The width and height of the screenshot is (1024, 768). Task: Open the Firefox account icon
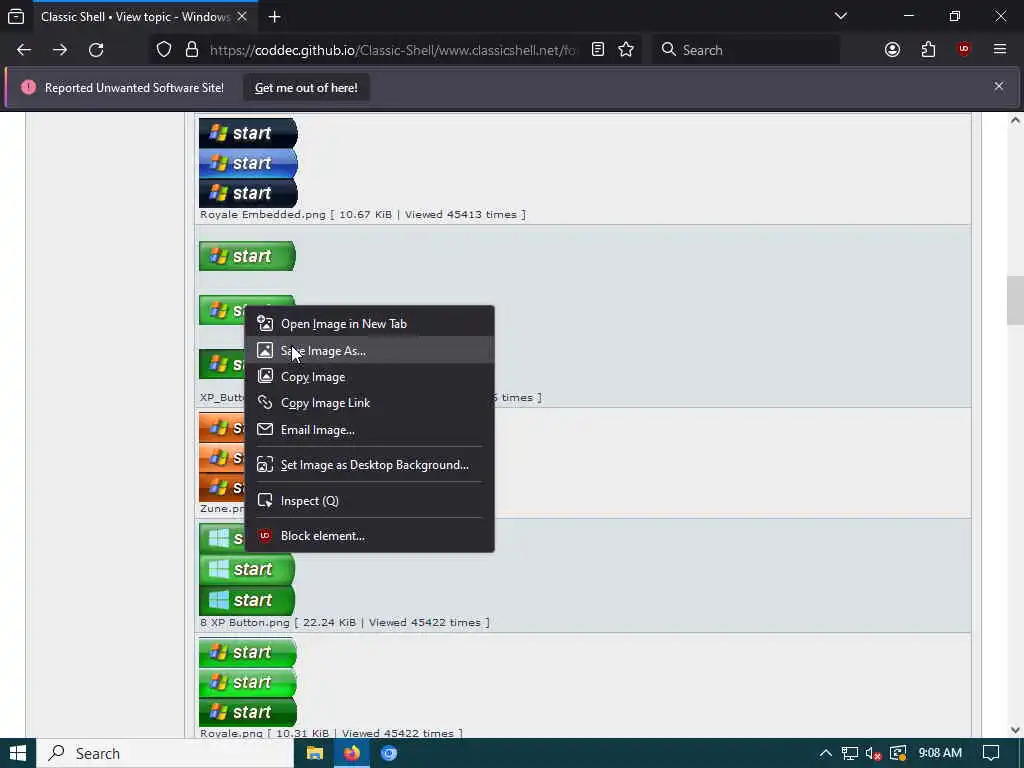coord(892,50)
